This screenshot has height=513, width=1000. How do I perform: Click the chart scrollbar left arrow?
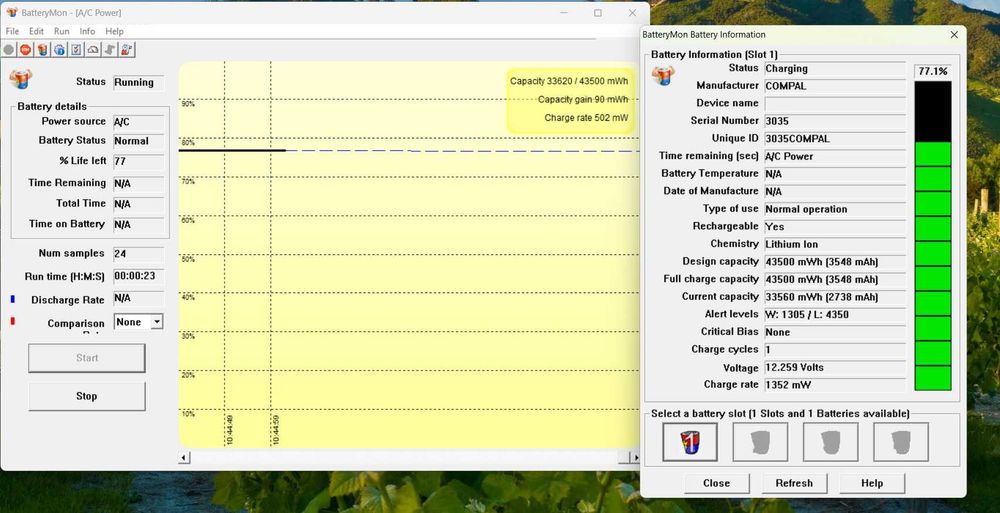pyautogui.click(x=184, y=457)
